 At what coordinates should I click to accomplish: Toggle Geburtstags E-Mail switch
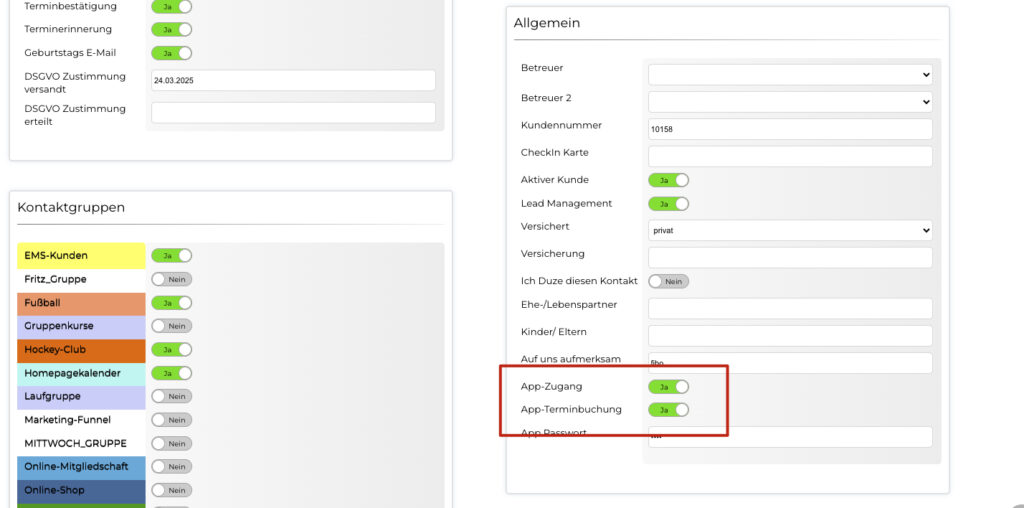pos(171,53)
